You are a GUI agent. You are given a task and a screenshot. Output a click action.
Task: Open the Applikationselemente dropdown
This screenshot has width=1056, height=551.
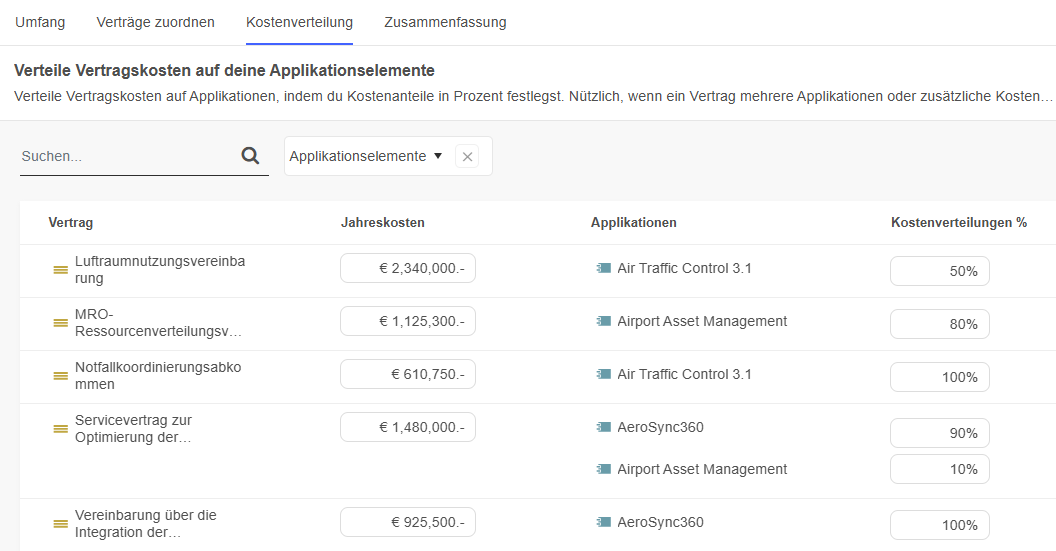click(x=365, y=156)
